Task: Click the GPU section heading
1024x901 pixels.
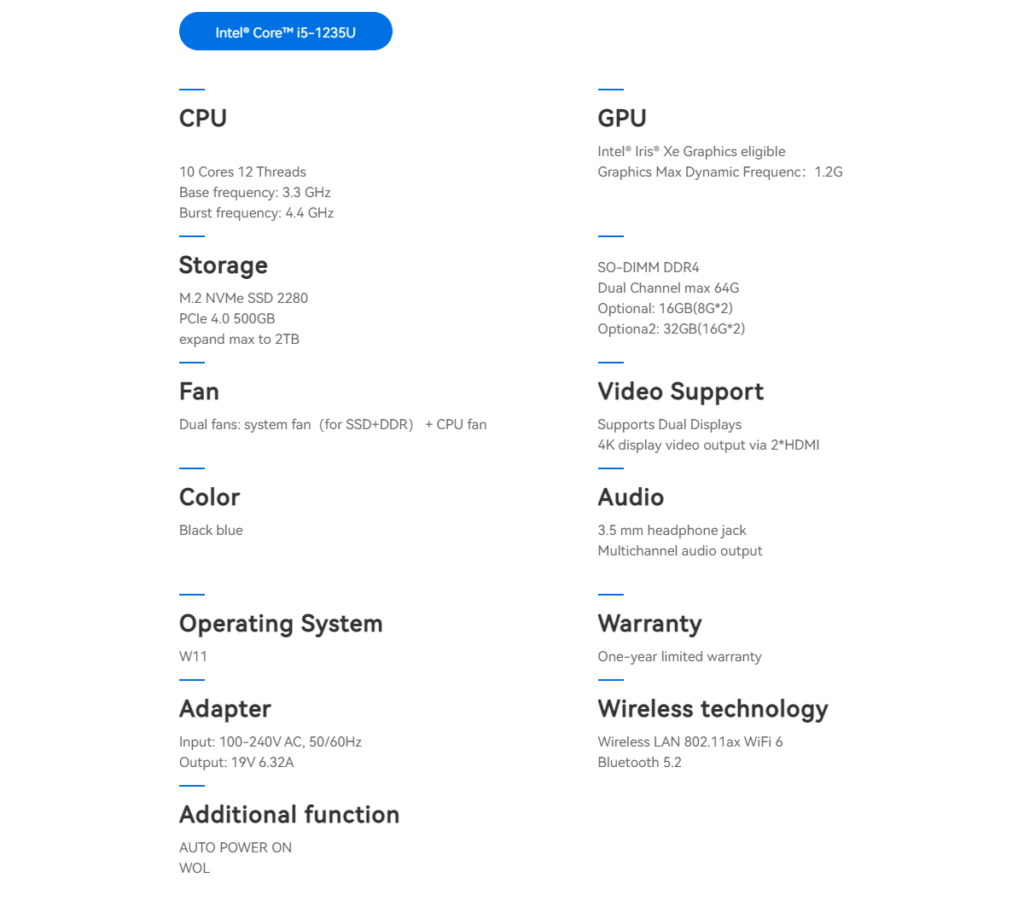Action: point(622,118)
